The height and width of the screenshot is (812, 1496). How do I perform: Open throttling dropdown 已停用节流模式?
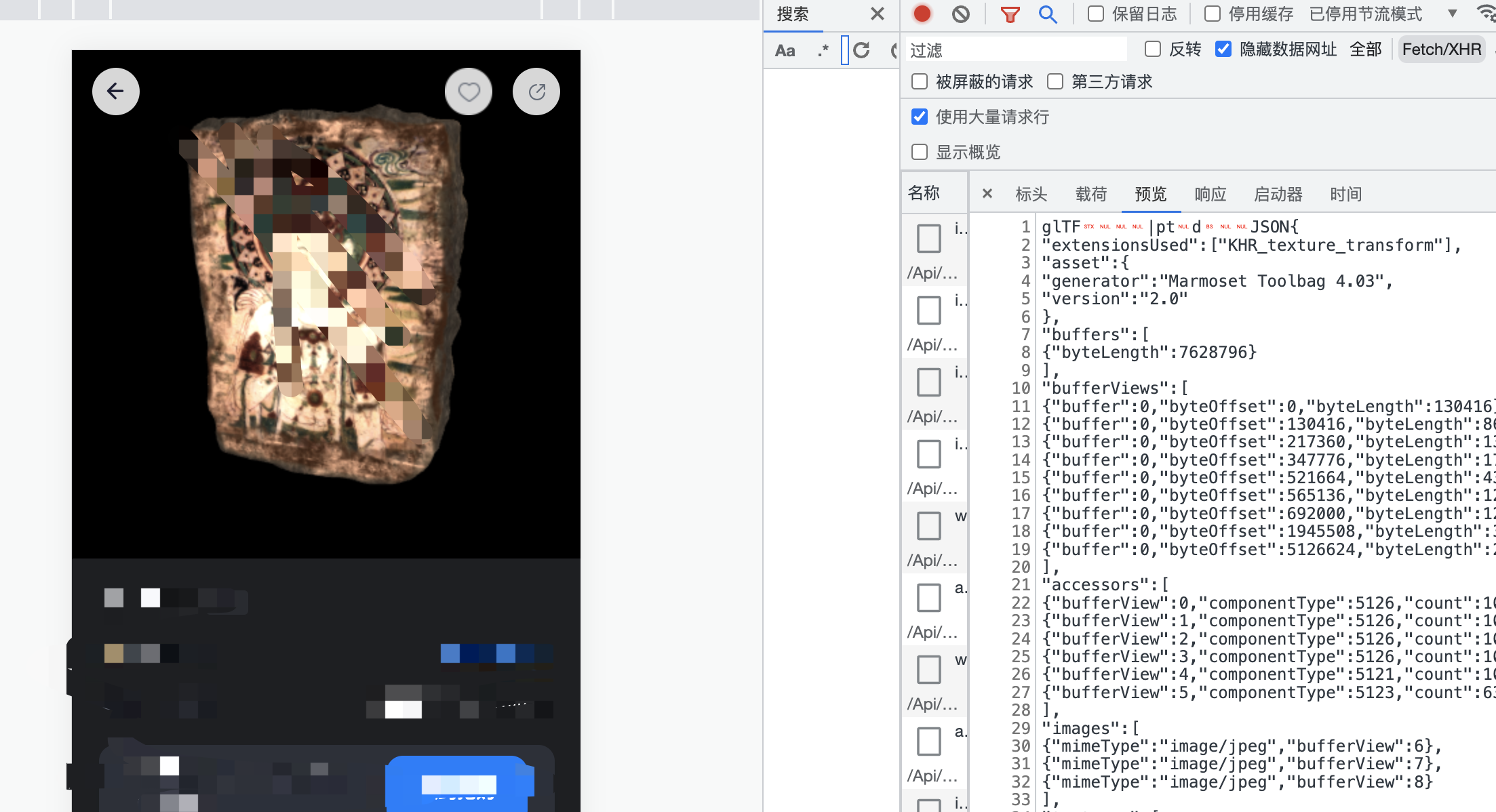(1382, 14)
